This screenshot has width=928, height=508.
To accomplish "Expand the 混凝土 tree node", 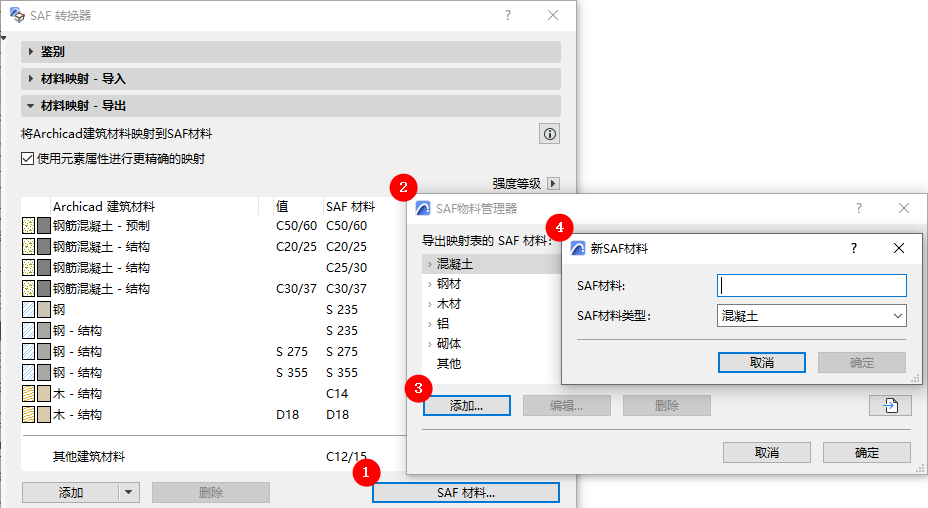I will click(430, 265).
